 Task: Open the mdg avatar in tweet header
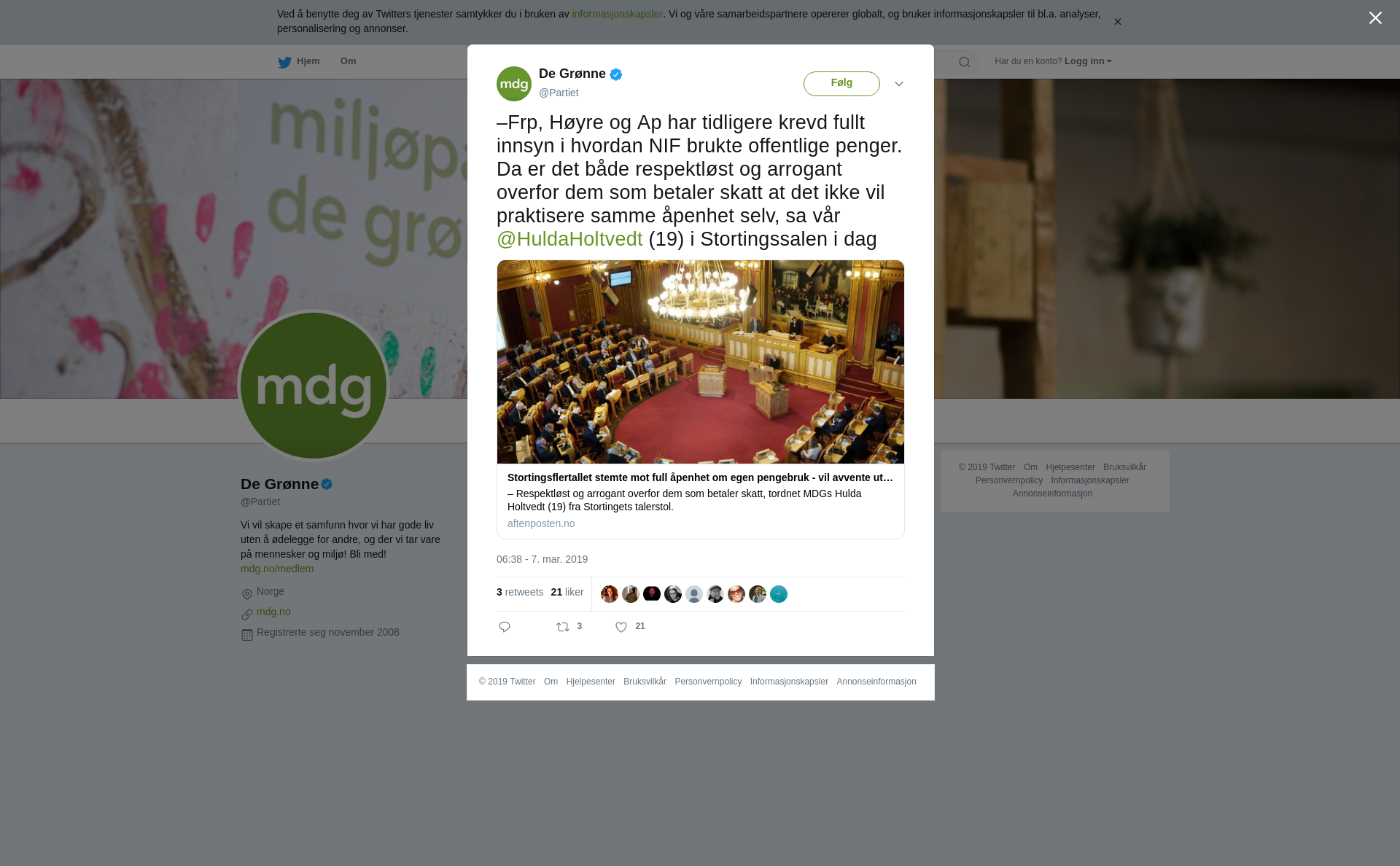pos(514,84)
